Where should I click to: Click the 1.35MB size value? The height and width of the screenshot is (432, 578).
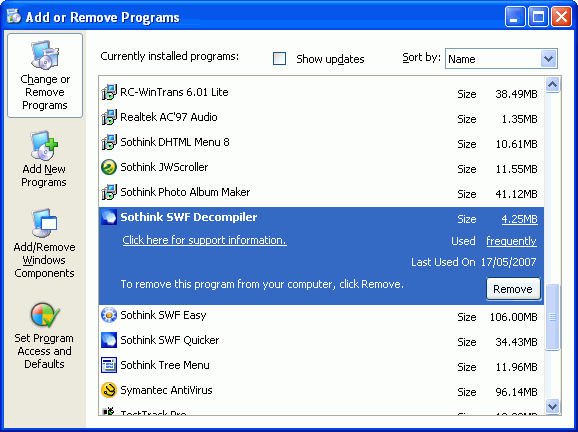tap(519, 119)
